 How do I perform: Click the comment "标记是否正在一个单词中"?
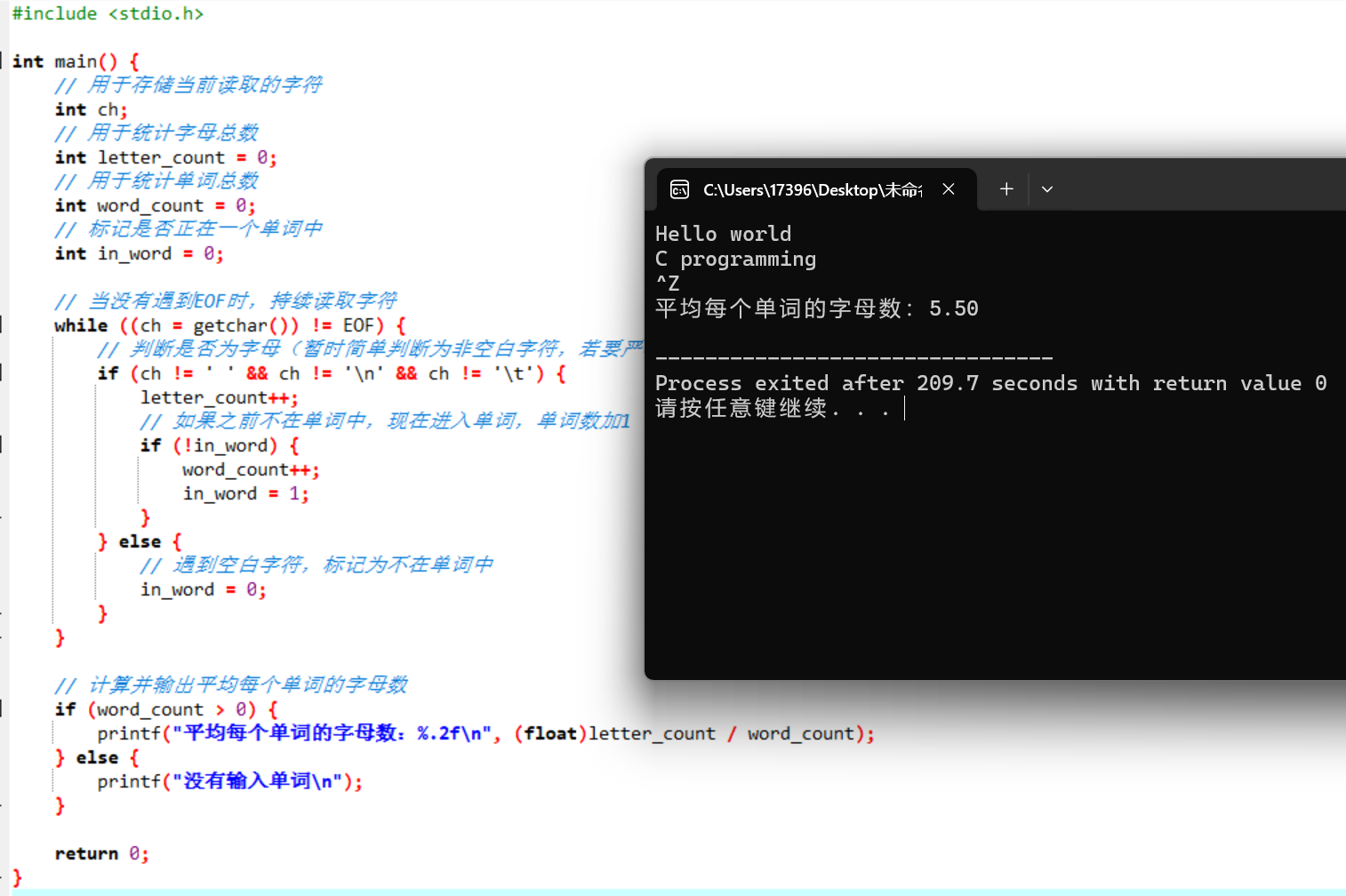(x=188, y=229)
